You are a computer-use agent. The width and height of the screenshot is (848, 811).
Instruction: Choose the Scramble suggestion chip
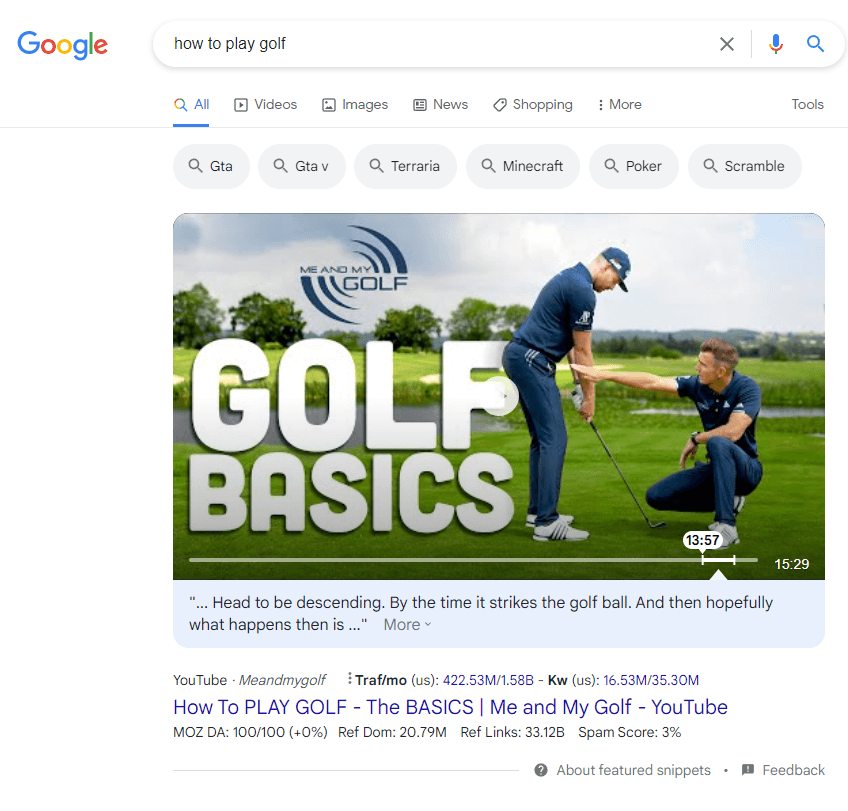coord(744,166)
